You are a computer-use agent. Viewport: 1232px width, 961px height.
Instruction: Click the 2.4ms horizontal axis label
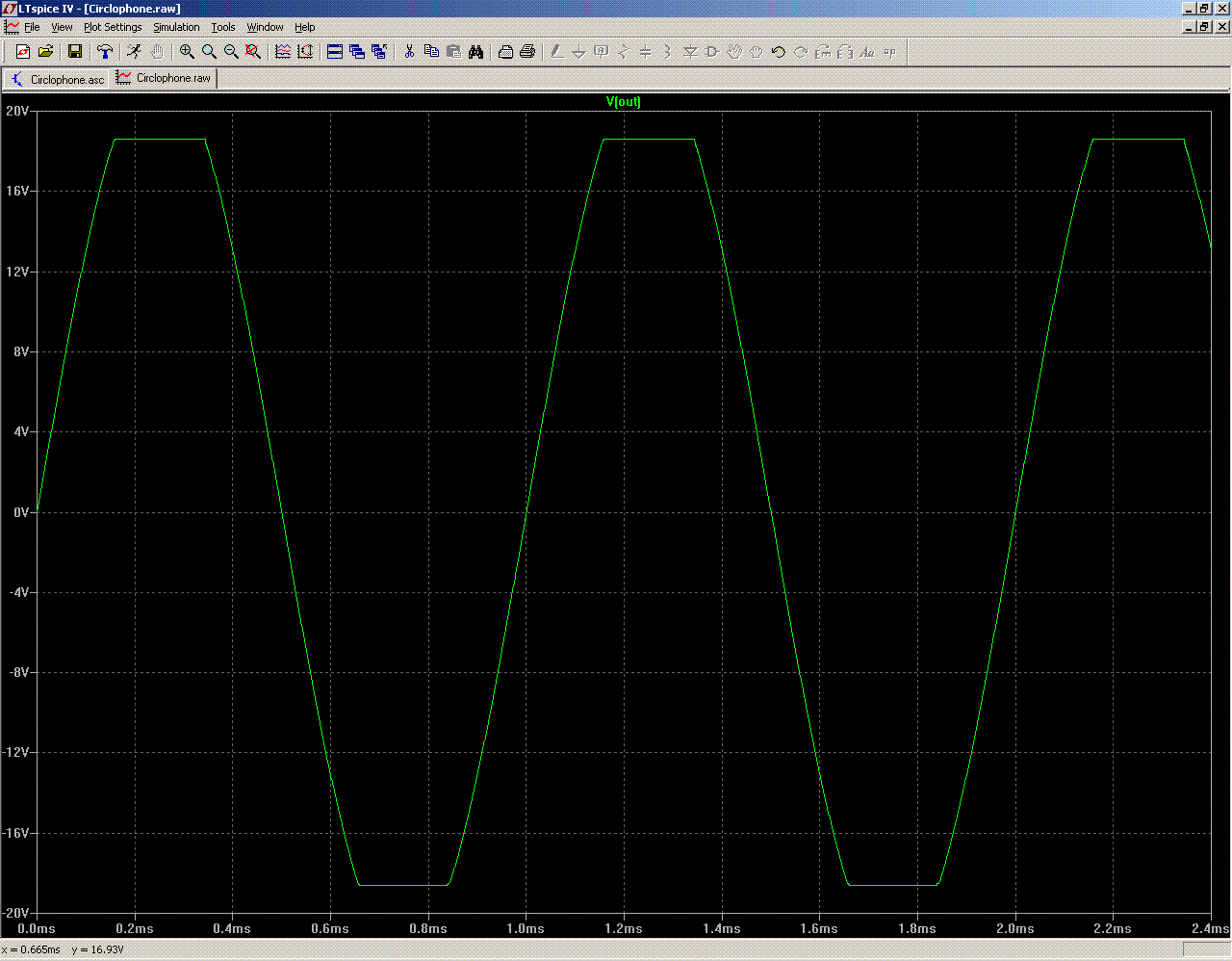point(1211,928)
